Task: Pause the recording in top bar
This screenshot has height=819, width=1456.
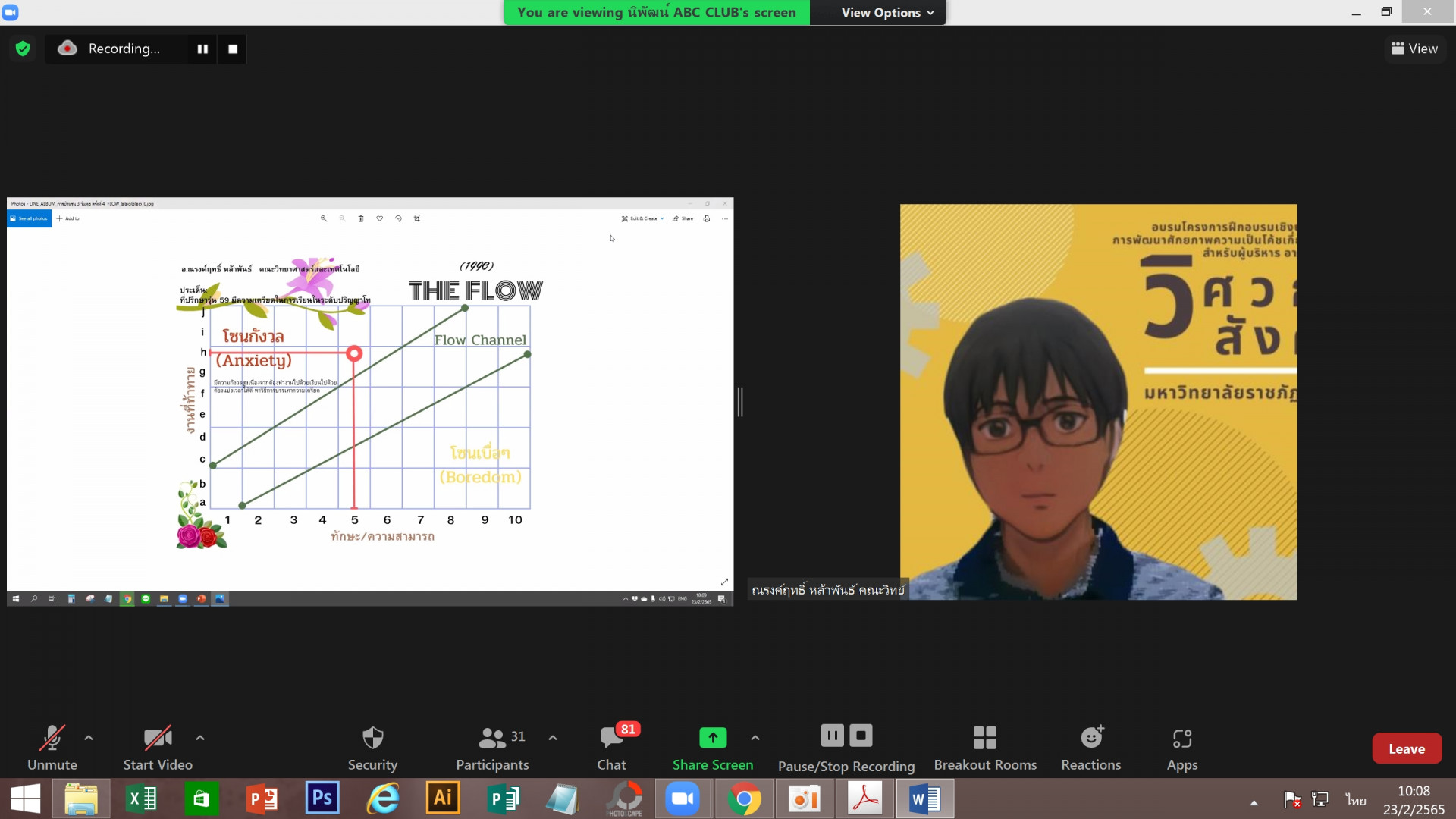Action: (202, 49)
